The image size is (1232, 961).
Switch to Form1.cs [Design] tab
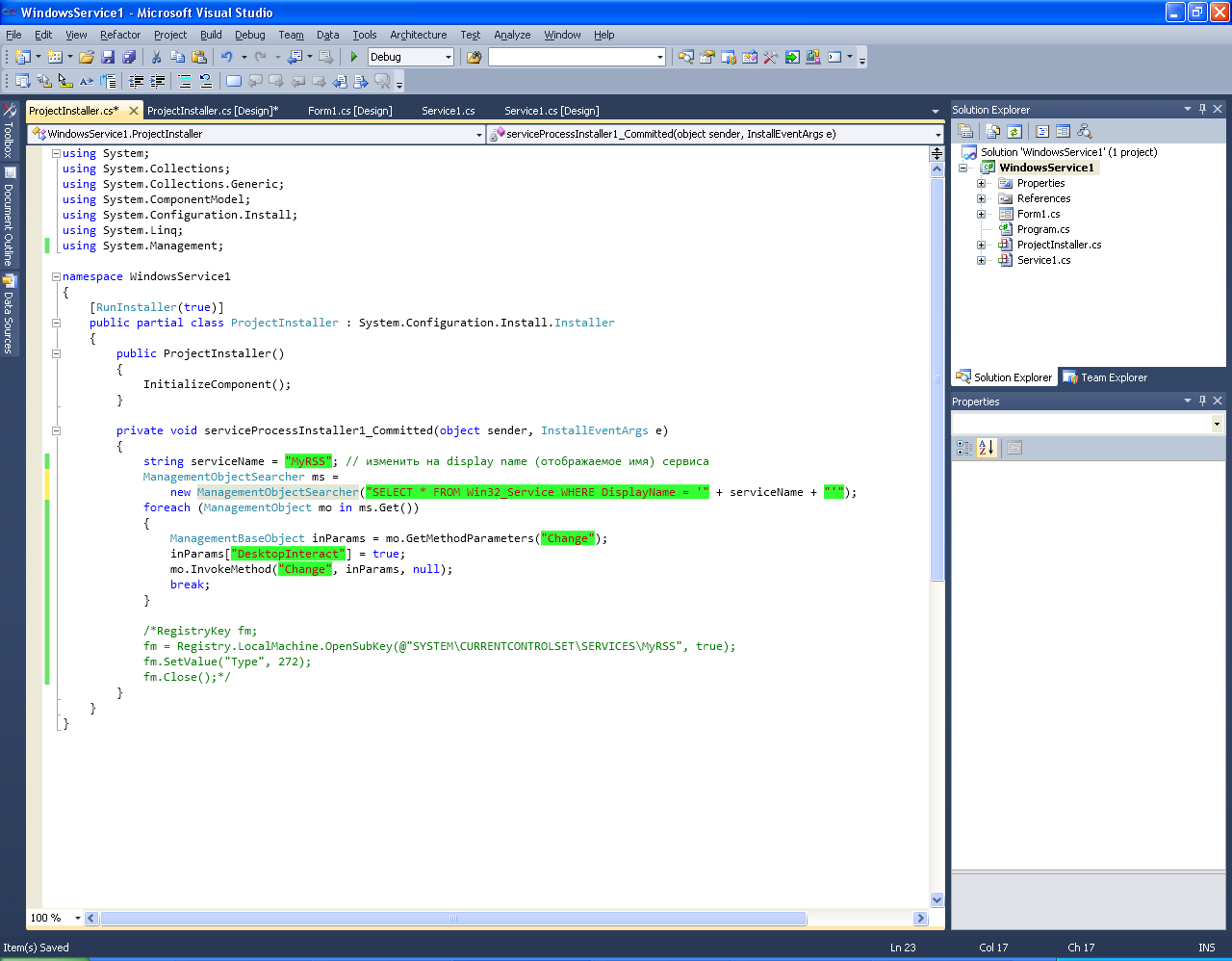pos(350,111)
